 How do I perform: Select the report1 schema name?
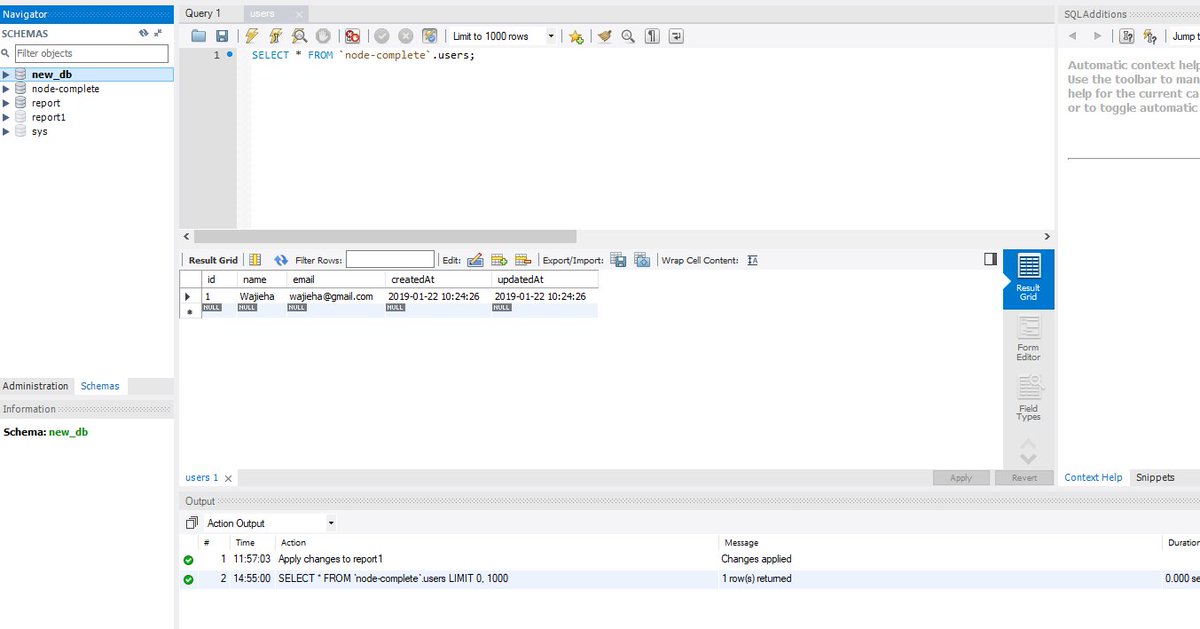coord(48,117)
